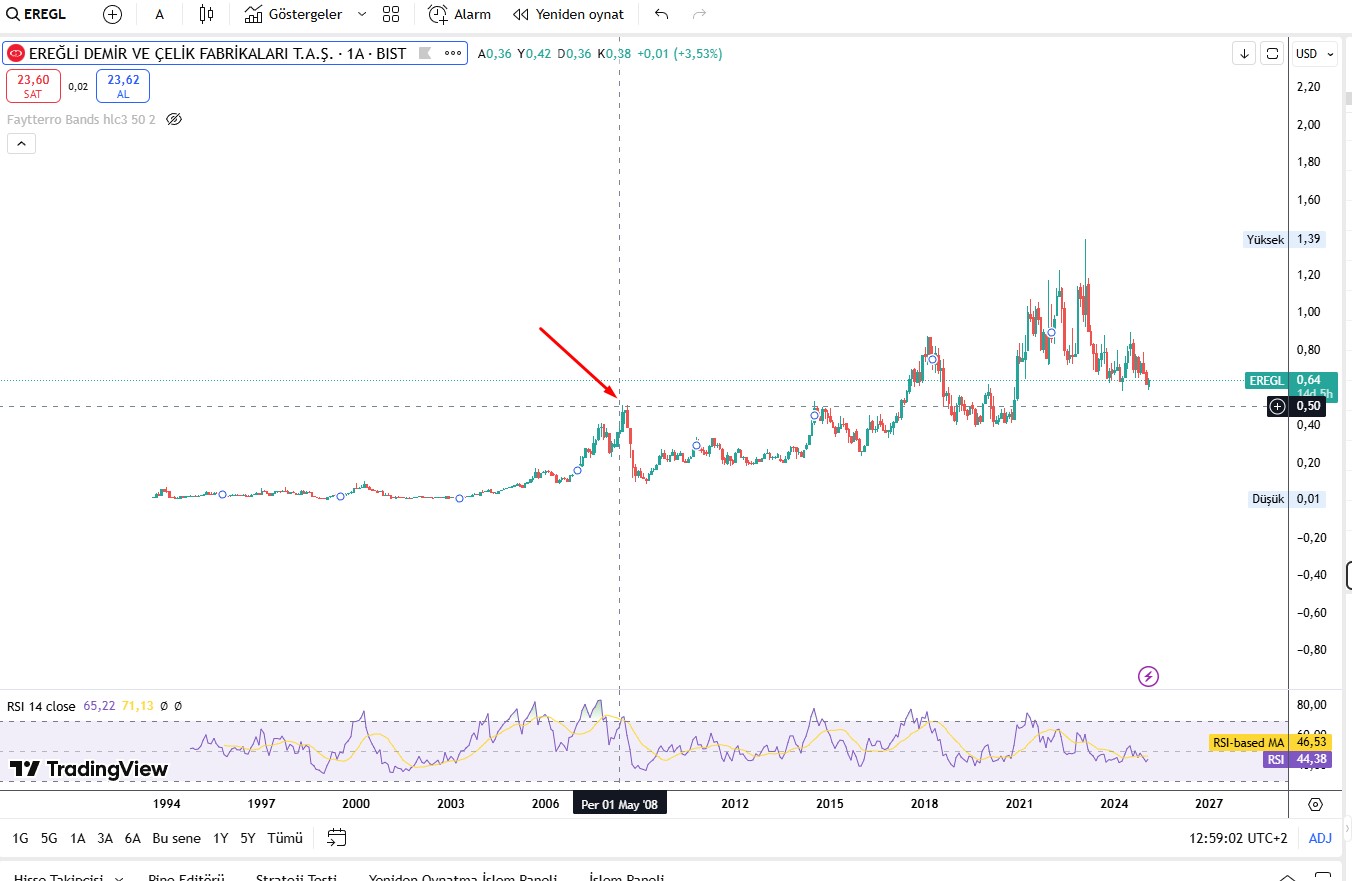1352x881 pixels.
Task: Click the Düşük 0,01 low label
Action: 1288,499
